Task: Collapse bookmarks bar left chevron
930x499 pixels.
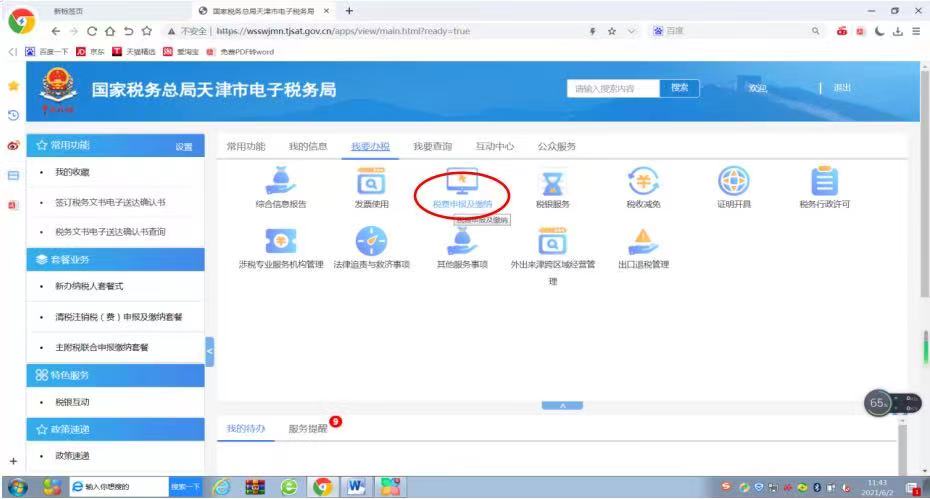Action: point(12,52)
